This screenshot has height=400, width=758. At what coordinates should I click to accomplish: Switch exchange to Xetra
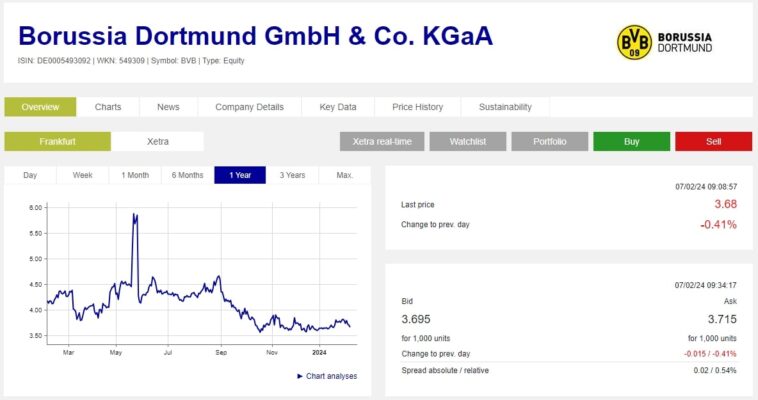pos(157,142)
